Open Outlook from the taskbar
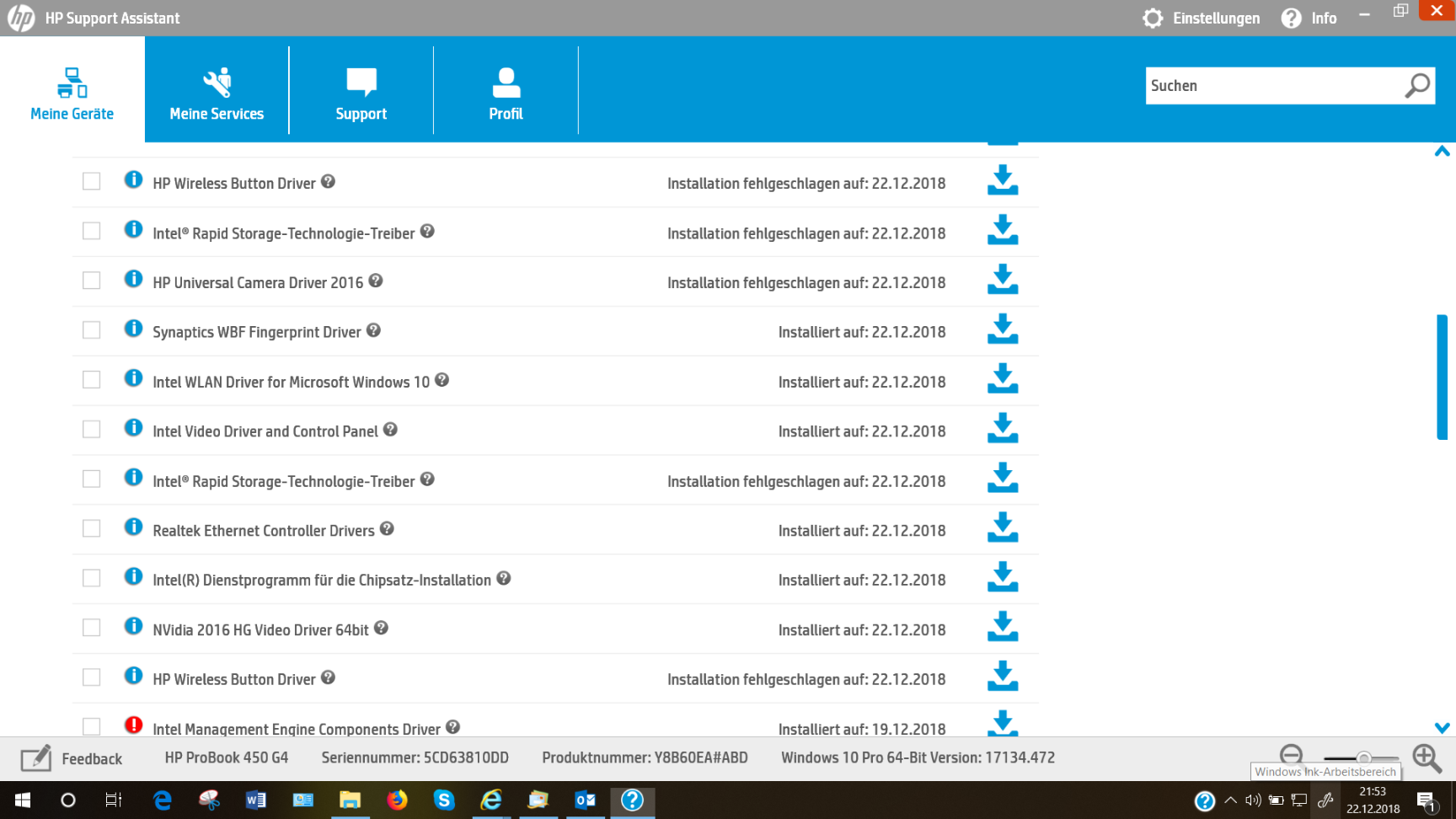 585,800
